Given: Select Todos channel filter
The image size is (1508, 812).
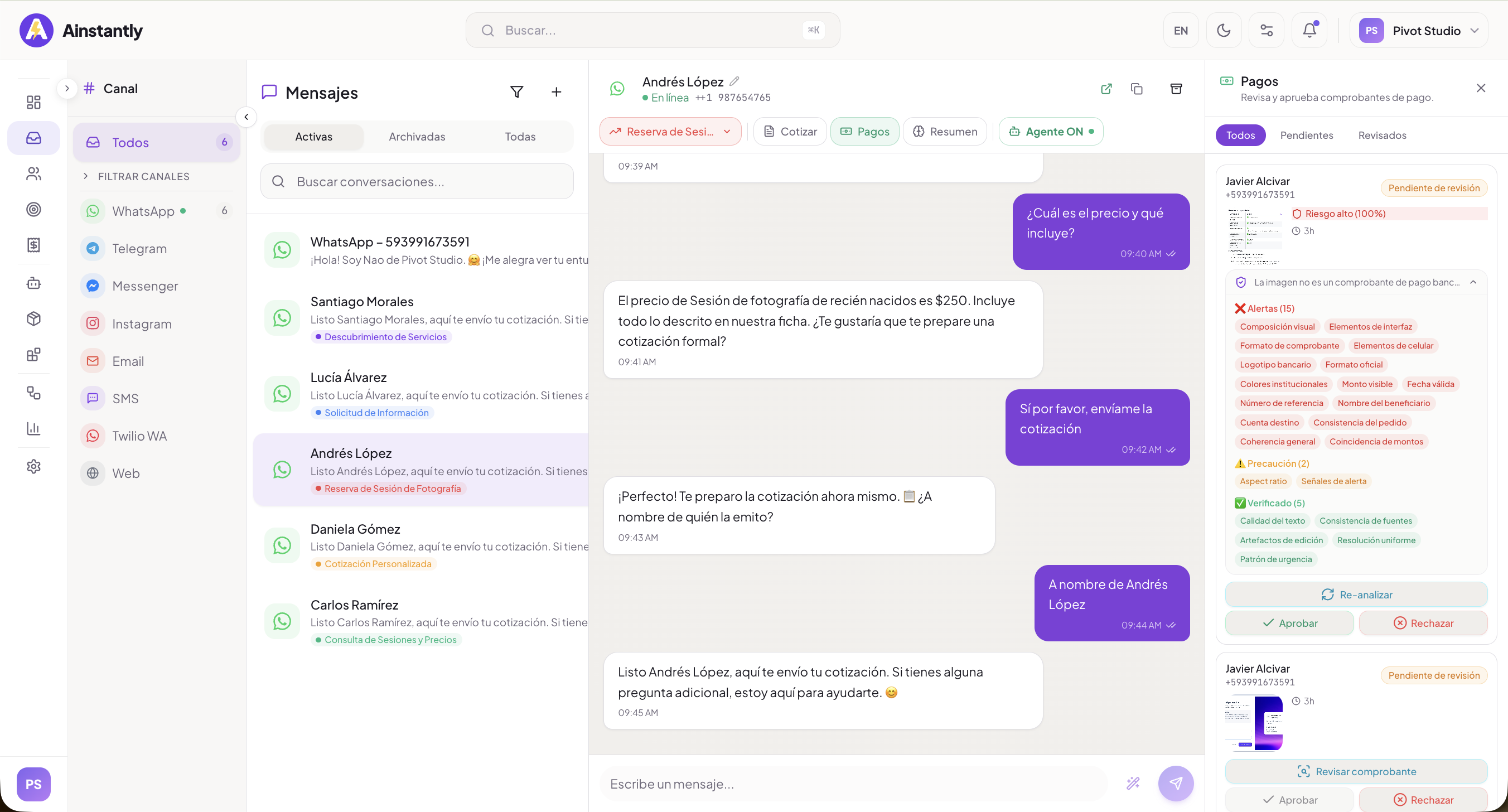Looking at the screenshot, I should pyautogui.click(x=157, y=142).
